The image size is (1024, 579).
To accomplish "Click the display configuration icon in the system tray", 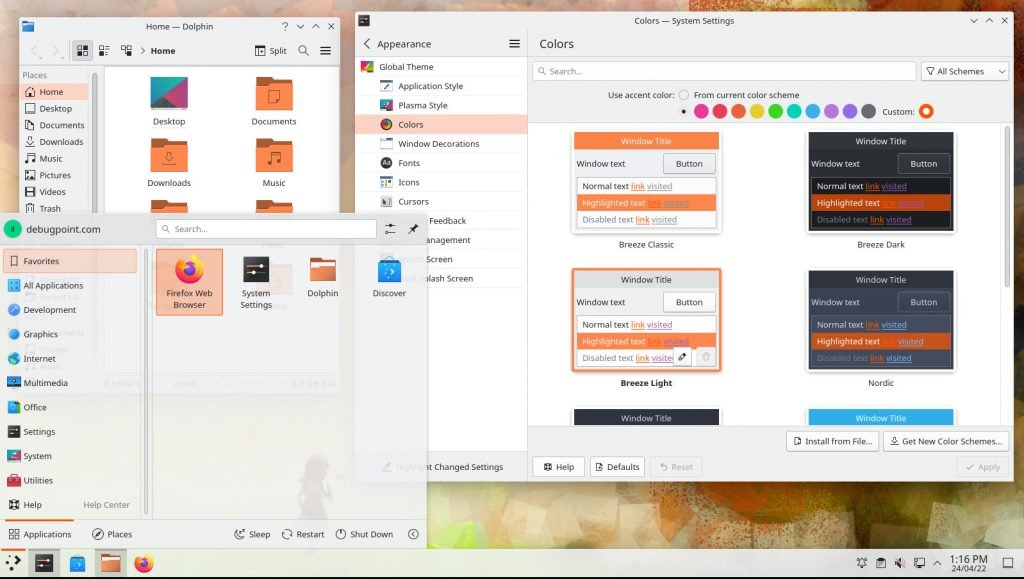I will (x=919, y=563).
